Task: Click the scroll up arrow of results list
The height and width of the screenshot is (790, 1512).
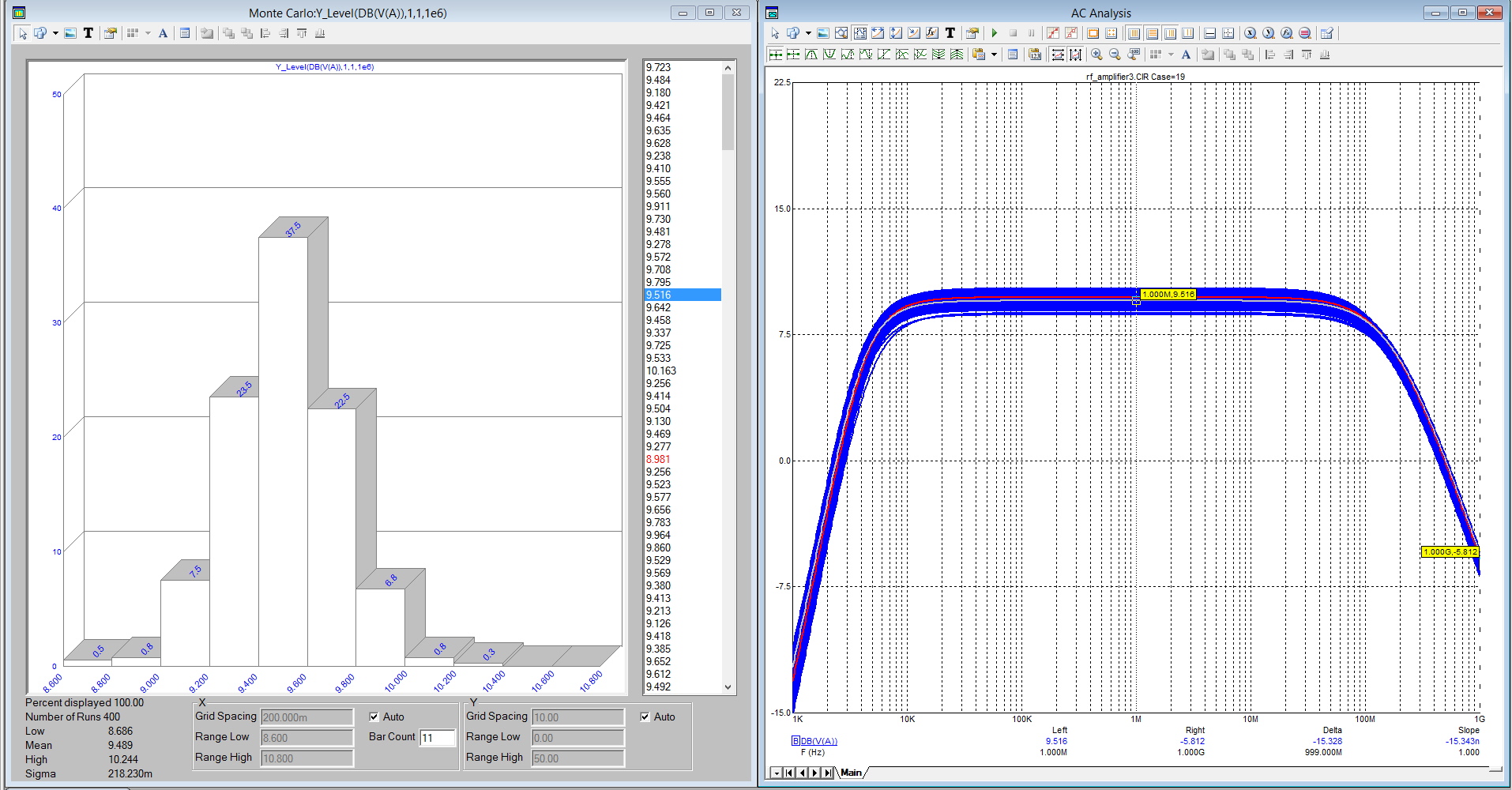Action: tap(728, 68)
